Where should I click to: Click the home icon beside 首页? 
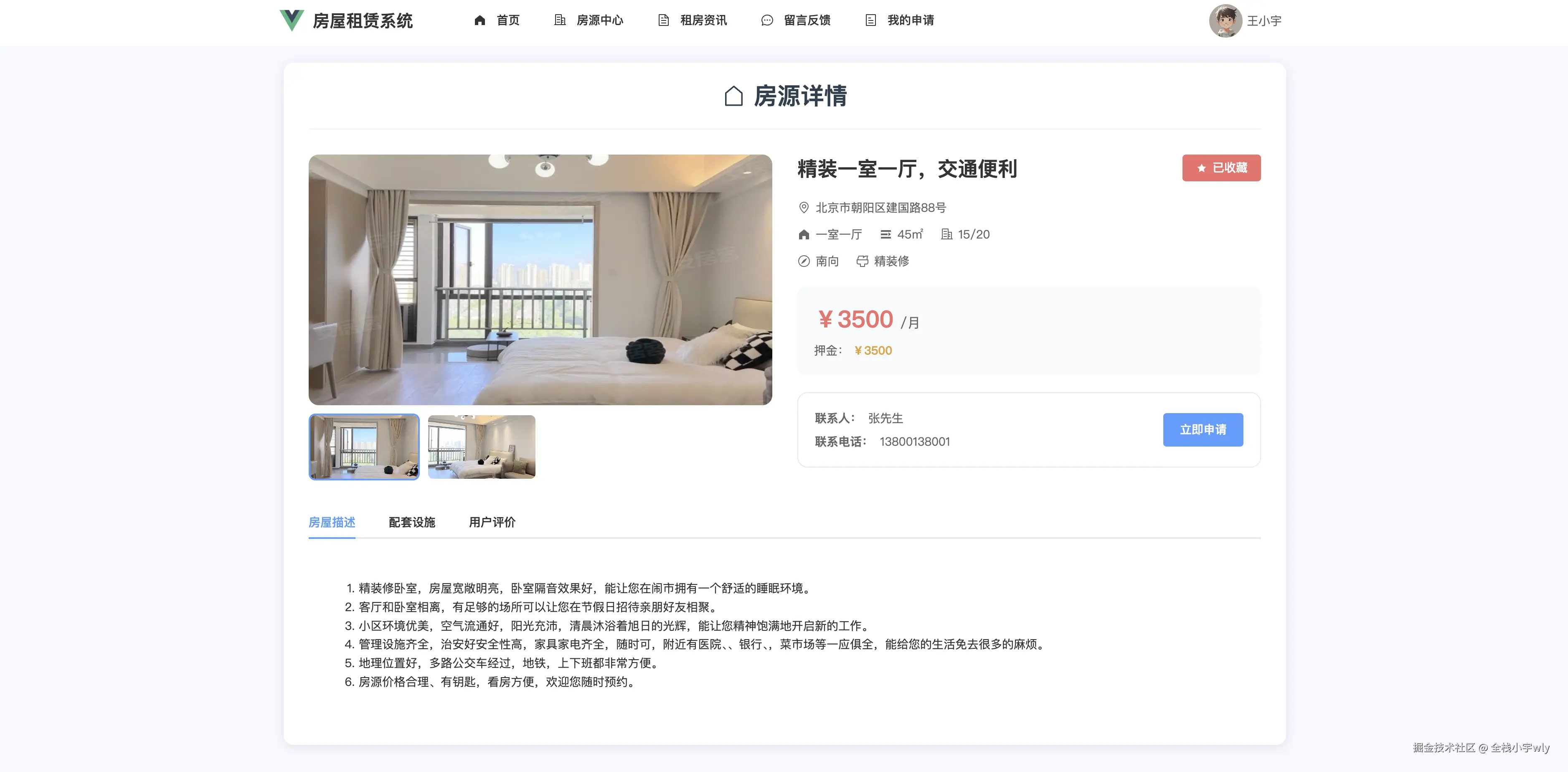[480, 20]
